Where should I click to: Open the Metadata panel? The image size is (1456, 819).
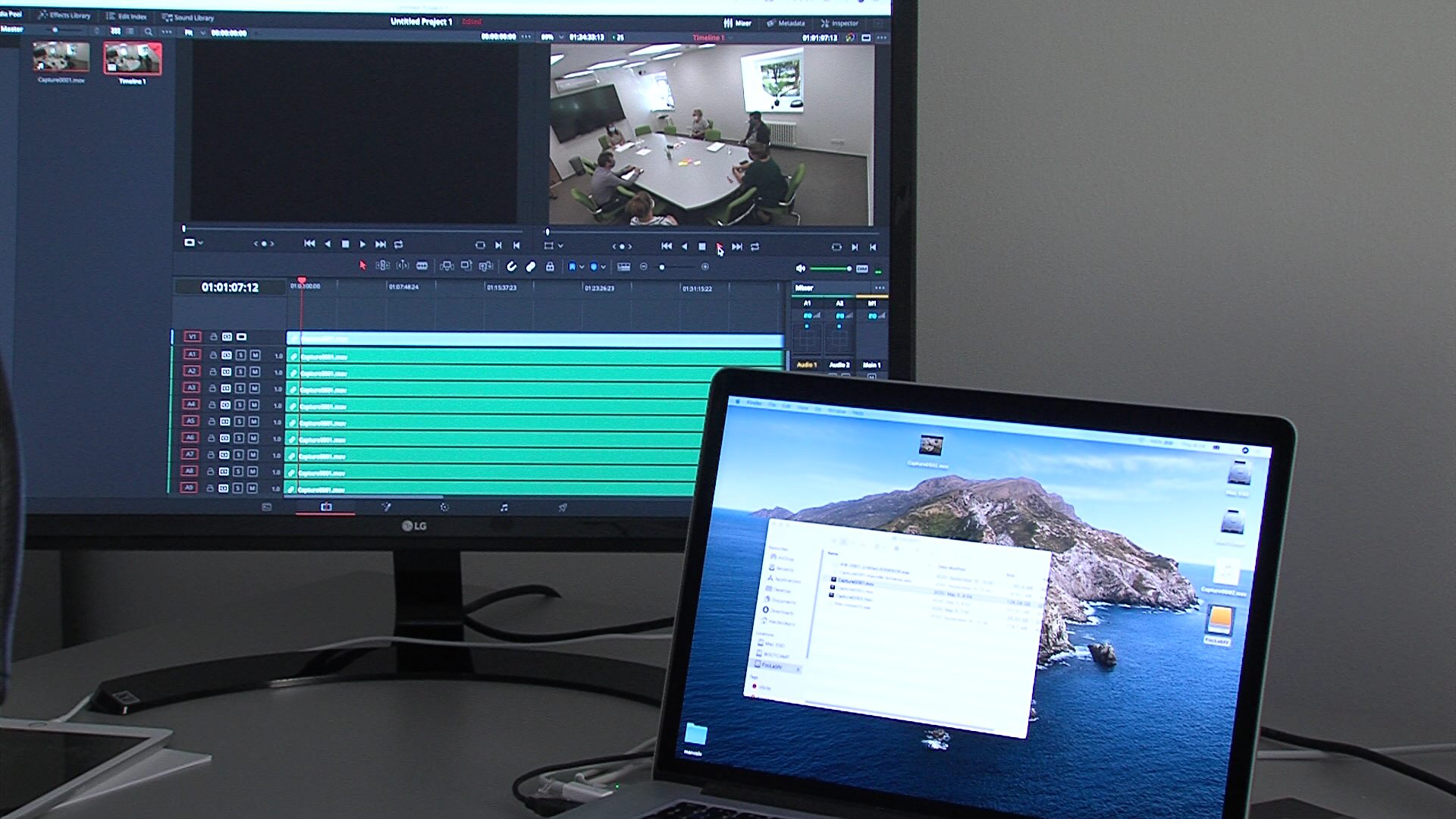pyautogui.click(x=786, y=23)
